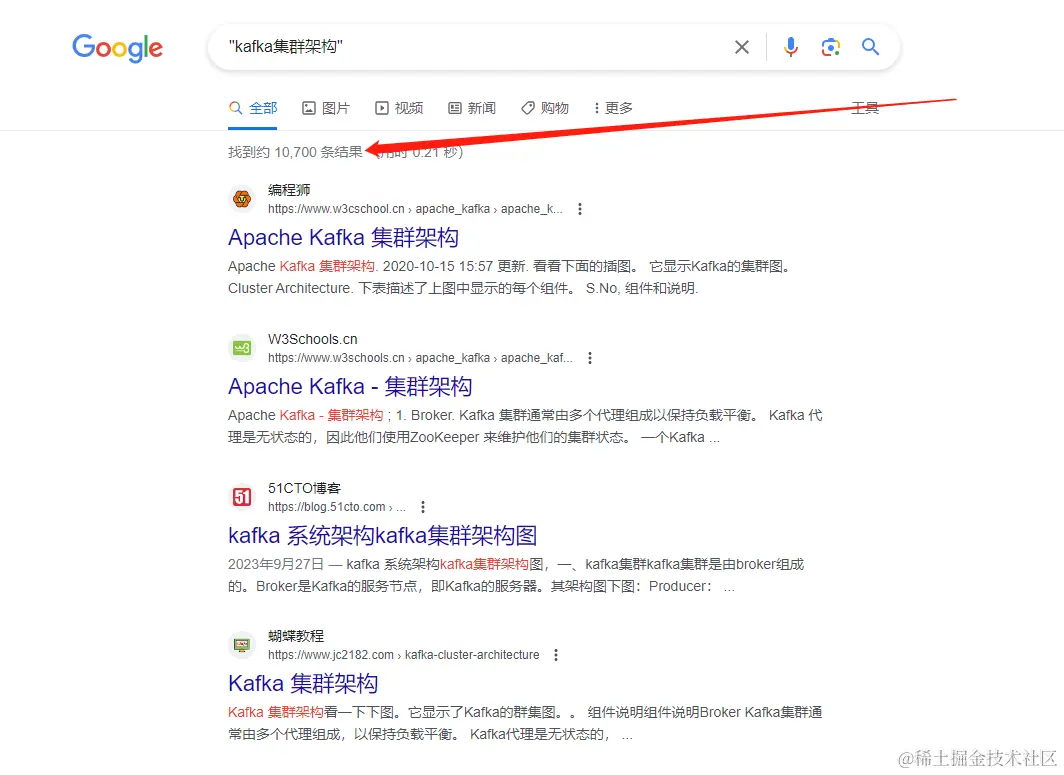Select the 全部 tab

tap(253, 108)
